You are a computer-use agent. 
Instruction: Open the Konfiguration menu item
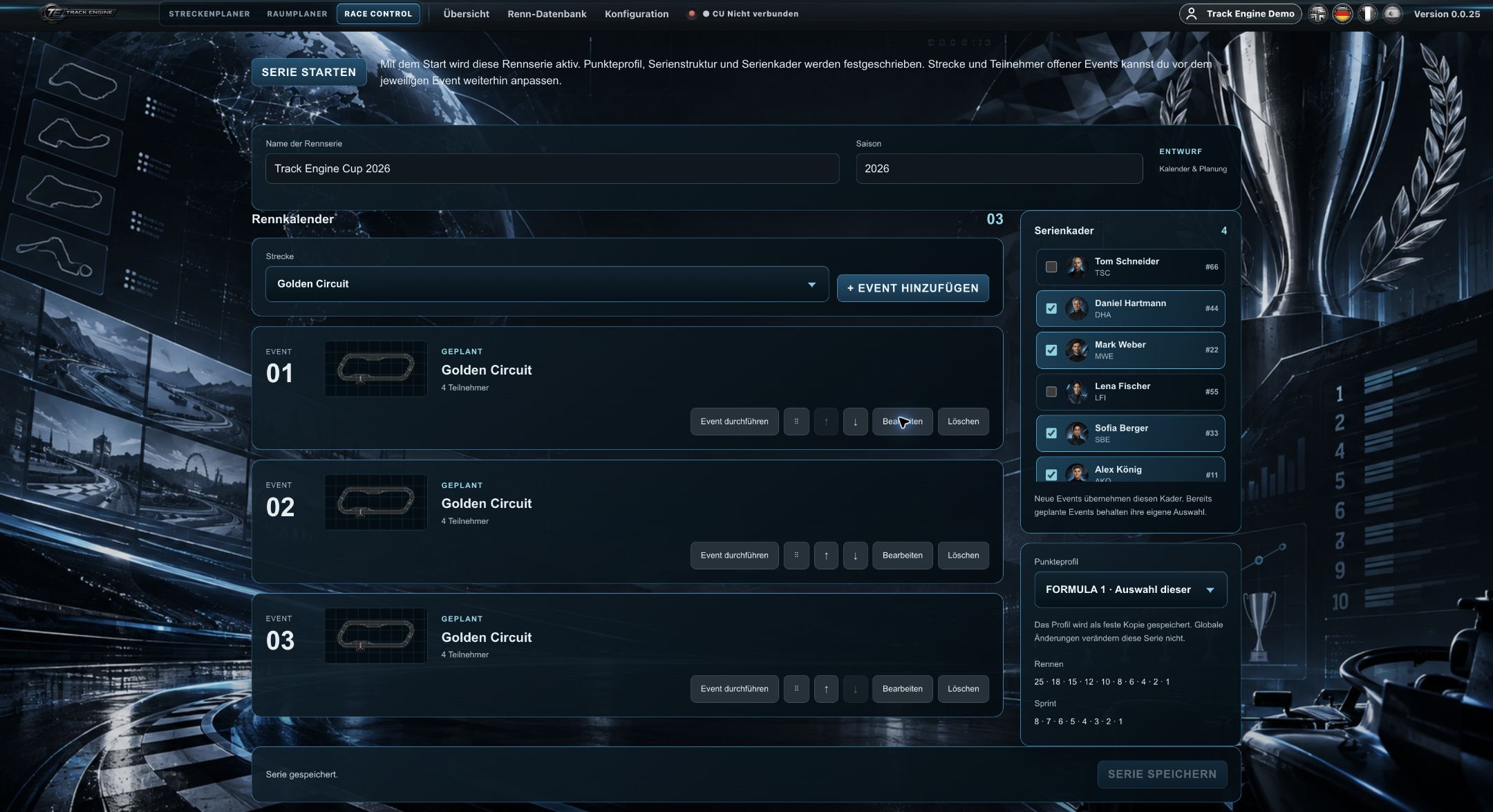[x=637, y=14]
